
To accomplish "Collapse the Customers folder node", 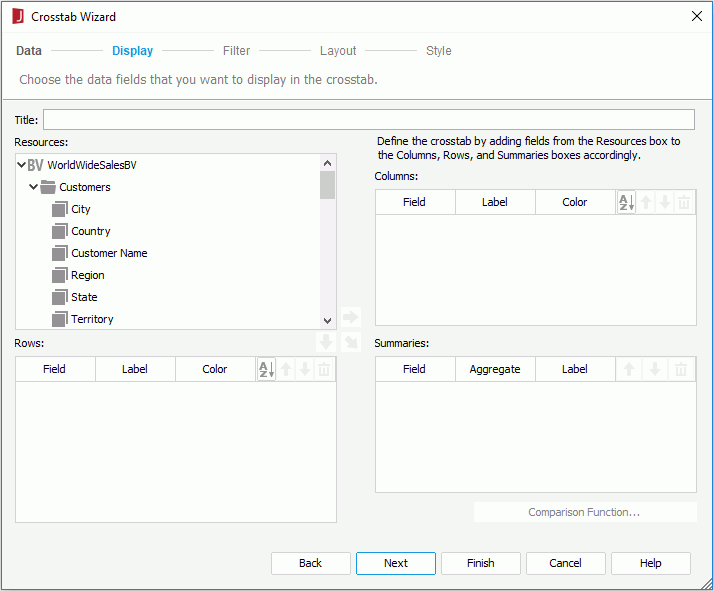I will coord(33,187).
